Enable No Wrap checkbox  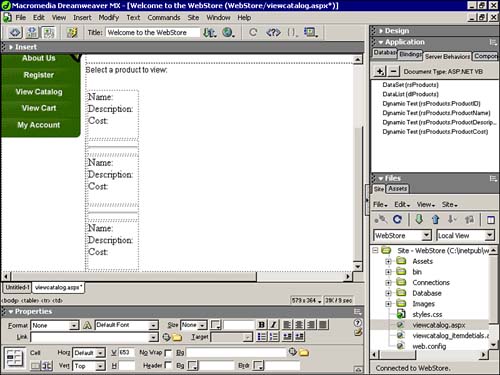pos(168,353)
